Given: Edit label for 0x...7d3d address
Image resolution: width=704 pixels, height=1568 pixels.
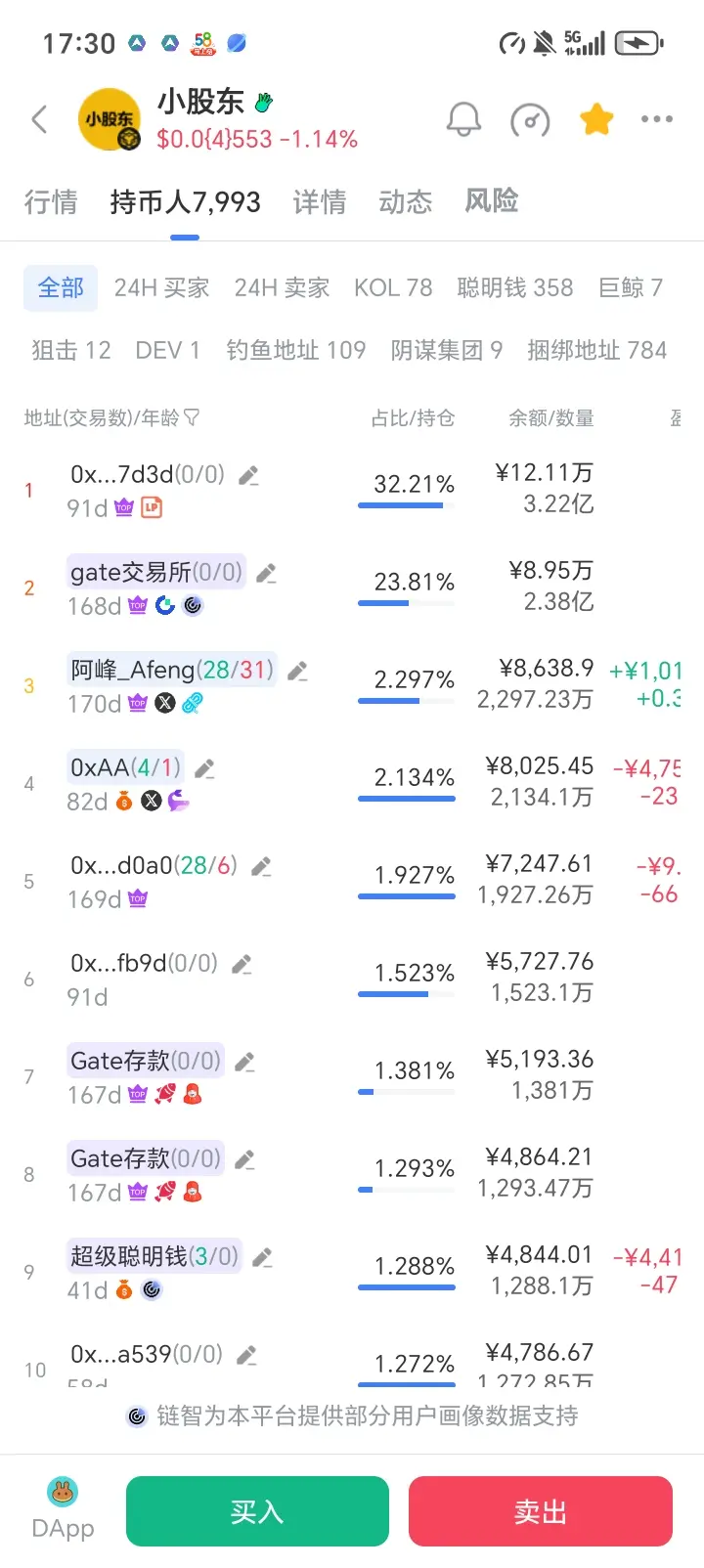Looking at the screenshot, I should (249, 476).
